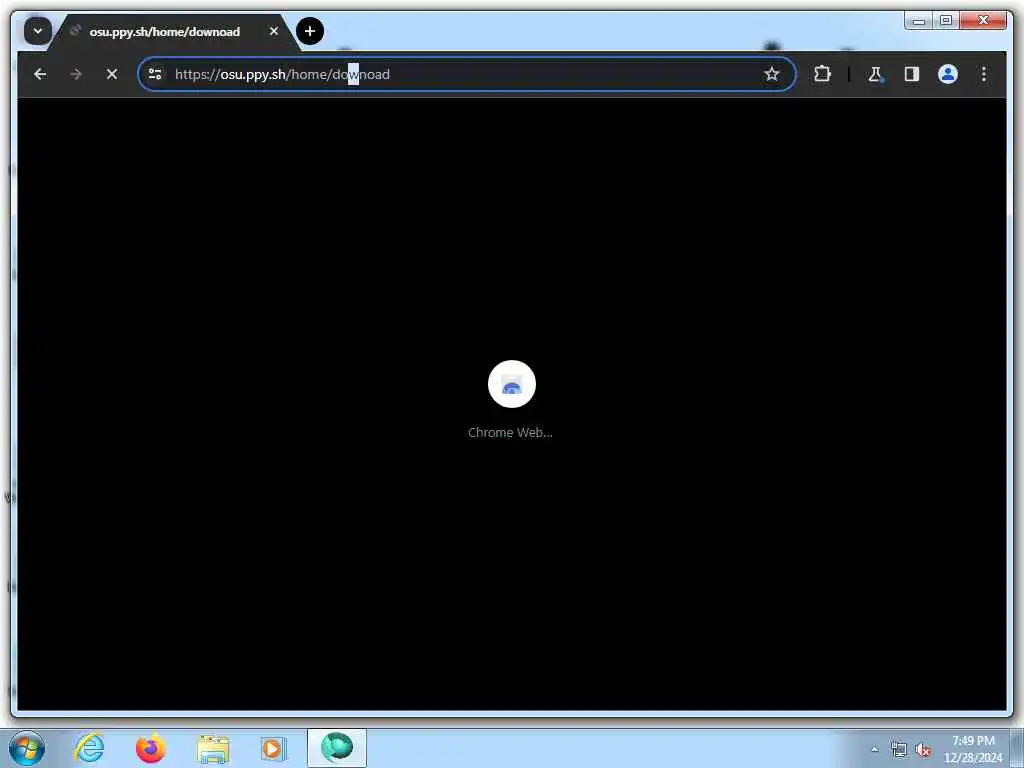The height and width of the screenshot is (768, 1024).
Task: Click the 'Chrome Web...' label
Action: click(510, 432)
